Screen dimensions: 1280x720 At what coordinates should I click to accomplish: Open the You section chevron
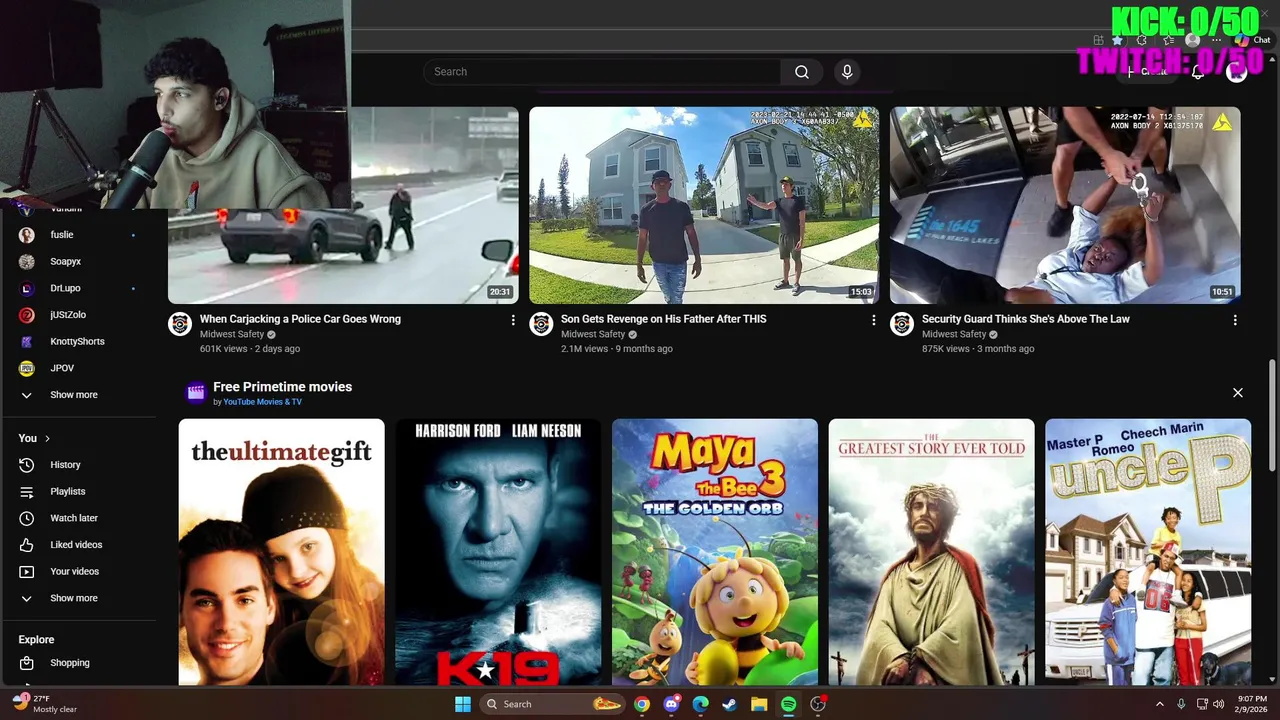click(x=47, y=438)
